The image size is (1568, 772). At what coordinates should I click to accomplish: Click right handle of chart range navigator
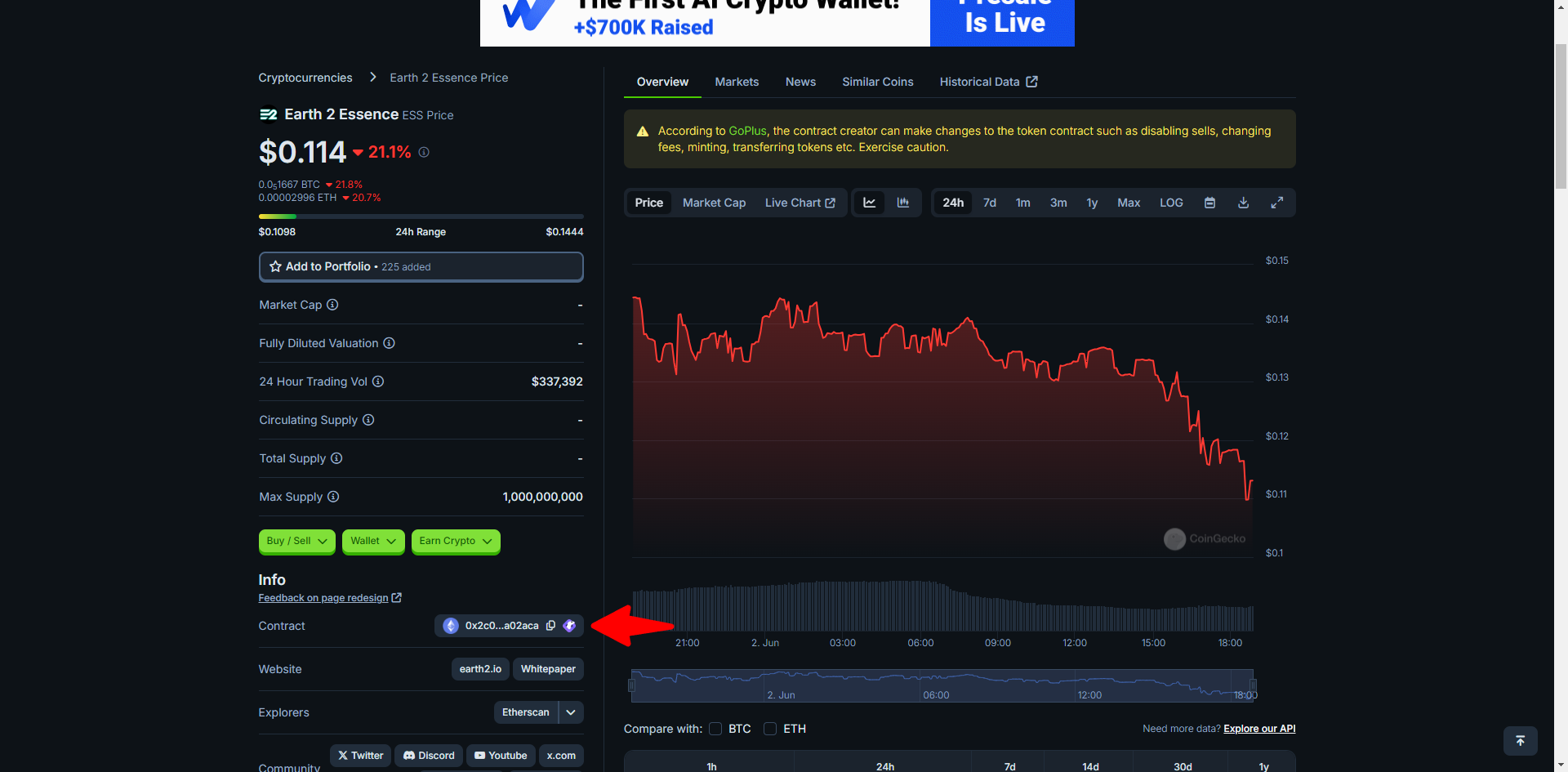(x=1253, y=685)
